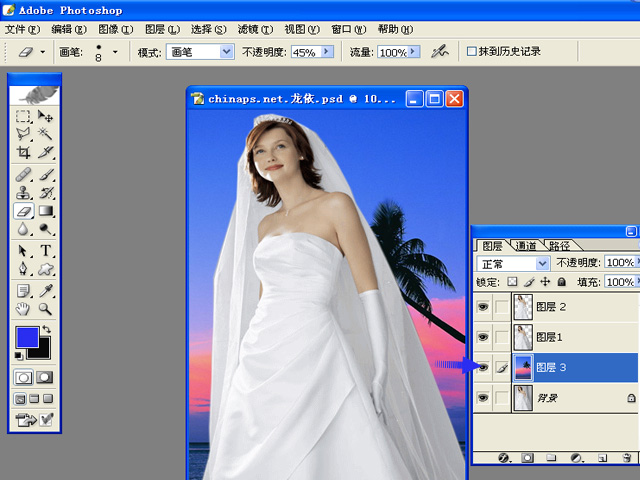Select the Magic Wand tool
This screenshot has height=480, width=640.
[x=45, y=134]
